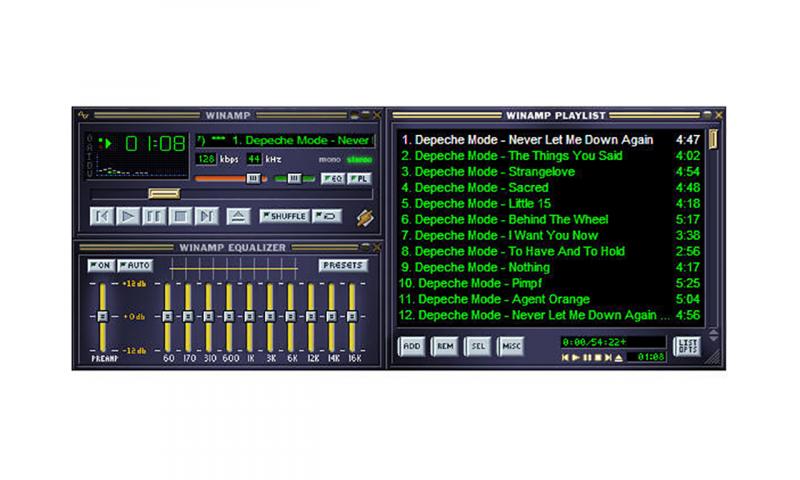Open the playlist SEL menu
Viewport: 800px width, 480px height.
(x=478, y=346)
